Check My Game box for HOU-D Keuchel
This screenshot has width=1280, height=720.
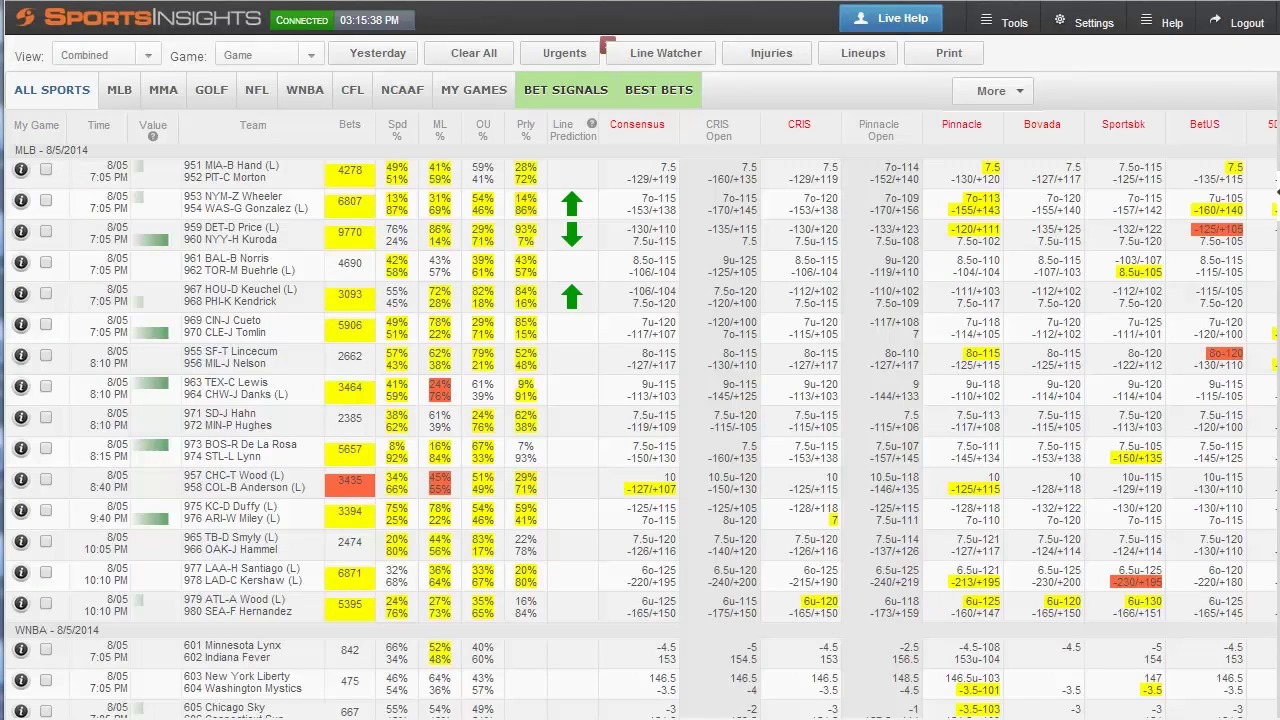click(x=46, y=294)
